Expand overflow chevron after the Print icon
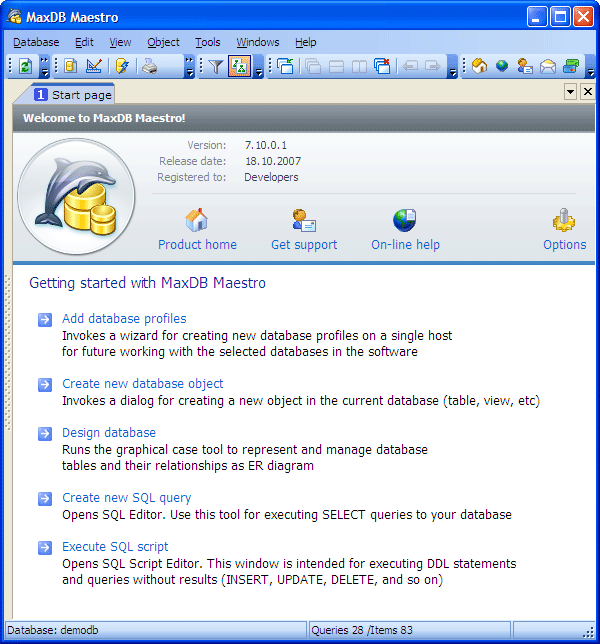This screenshot has height=644, width=600. pyautogui.click(x=189, y=67)
